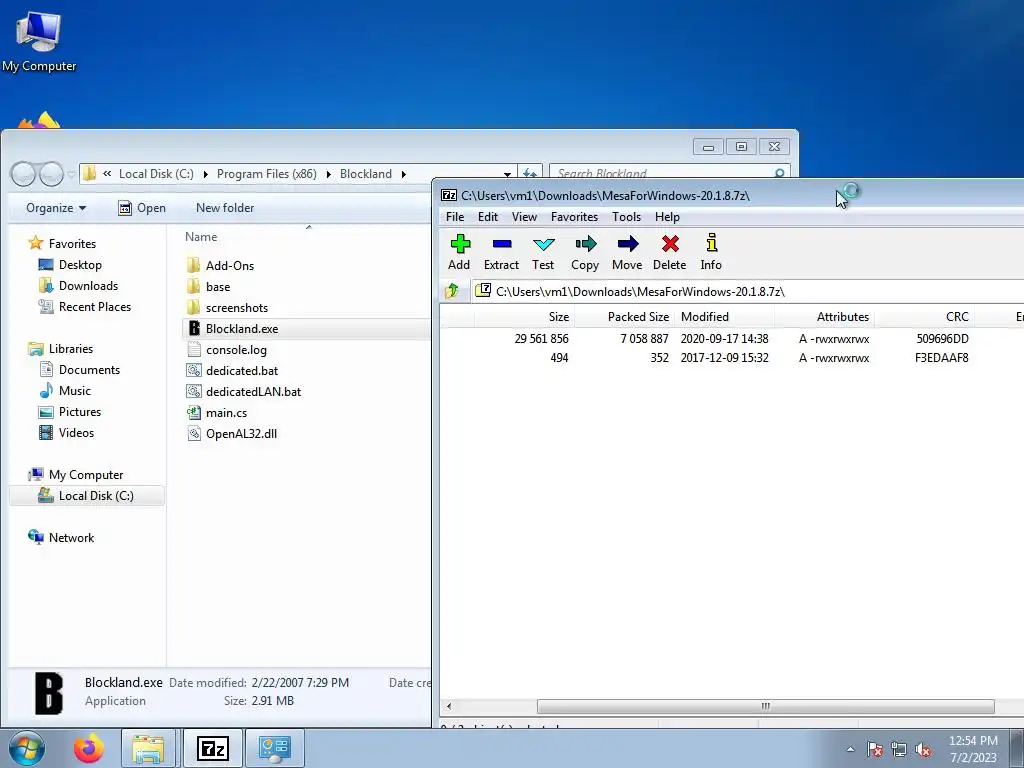
Task: Select the 29 561 856 size row in 7-Zip
Action: [x=731, y=339]
